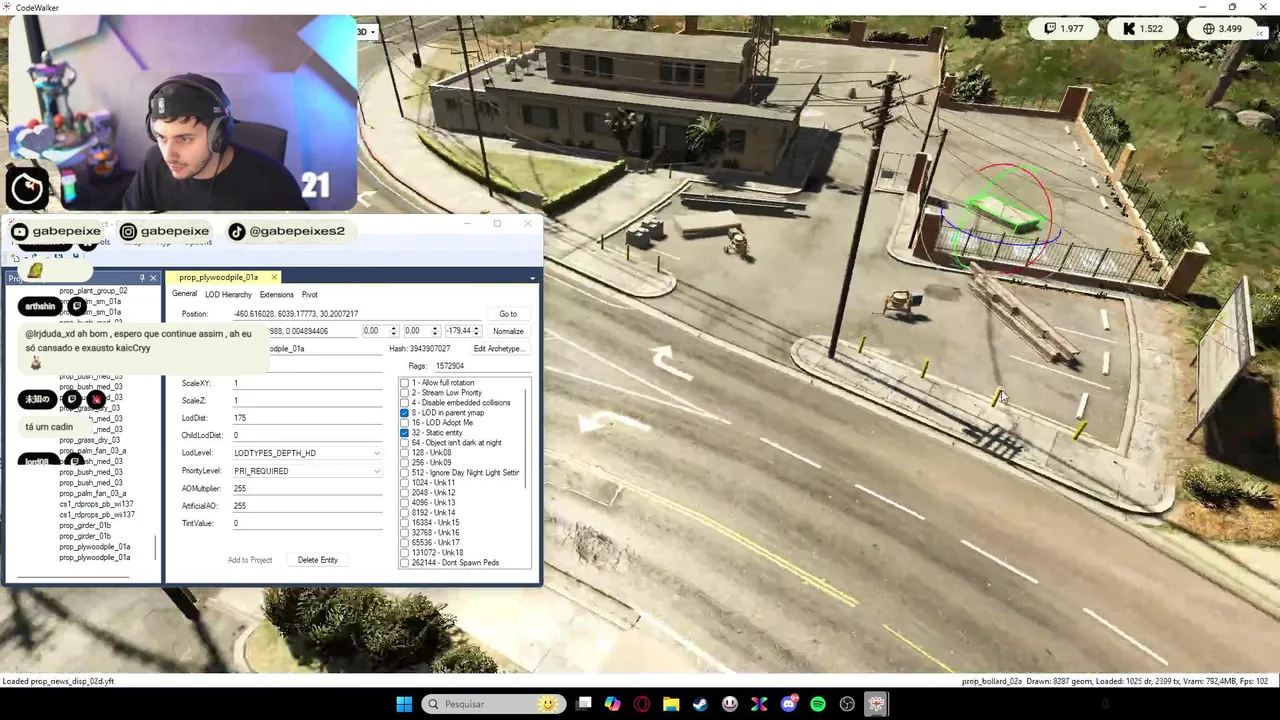Click the ArtificialAO value field
The width and height of the screenshot is (1280, 720).
(x=306, y=506)
